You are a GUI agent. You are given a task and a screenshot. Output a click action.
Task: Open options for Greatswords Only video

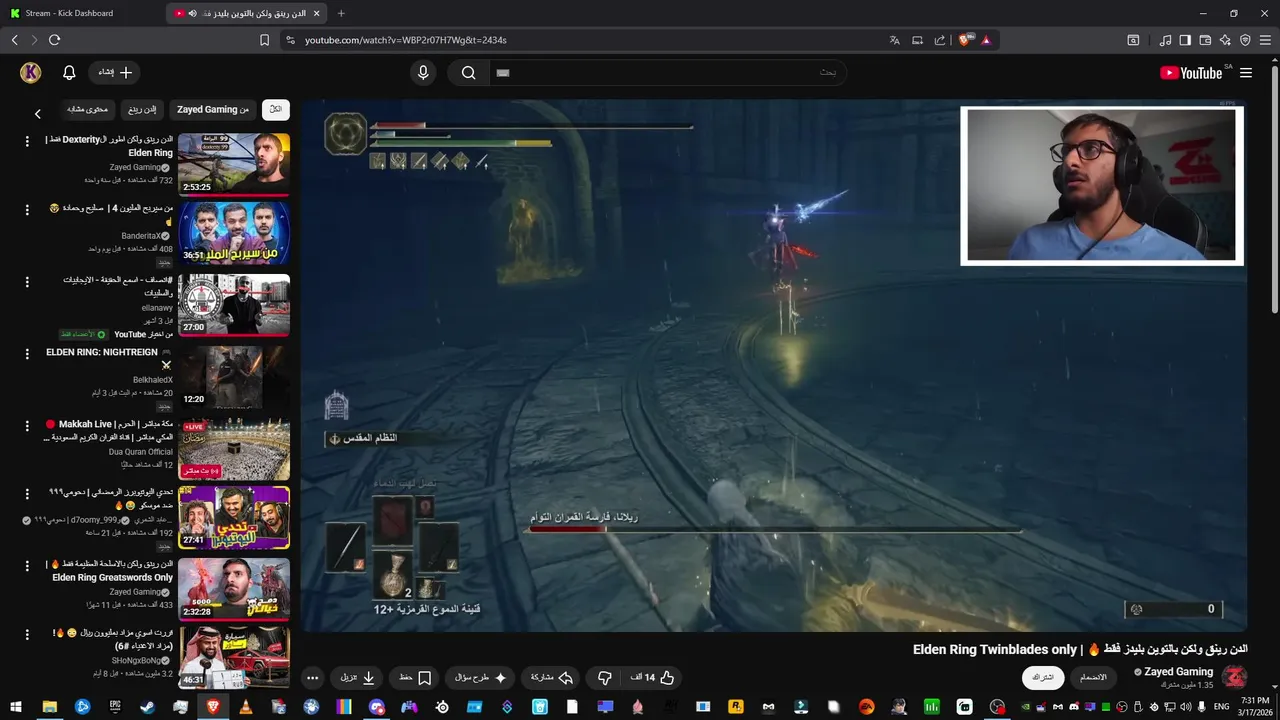click(x=27, y=566)
